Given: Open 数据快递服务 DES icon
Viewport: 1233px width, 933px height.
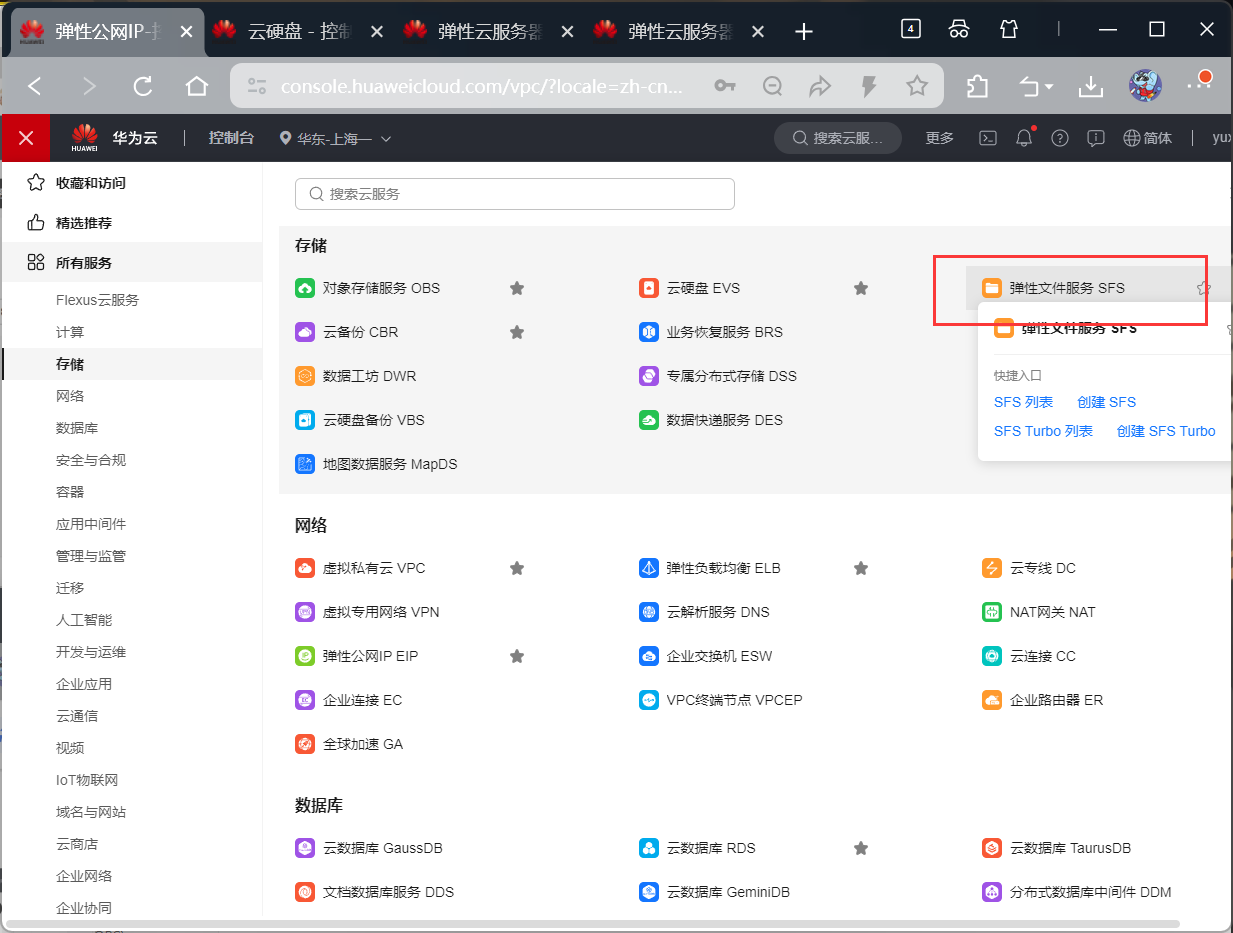Looking at the screenshot, I should click(x=649, y=420).
